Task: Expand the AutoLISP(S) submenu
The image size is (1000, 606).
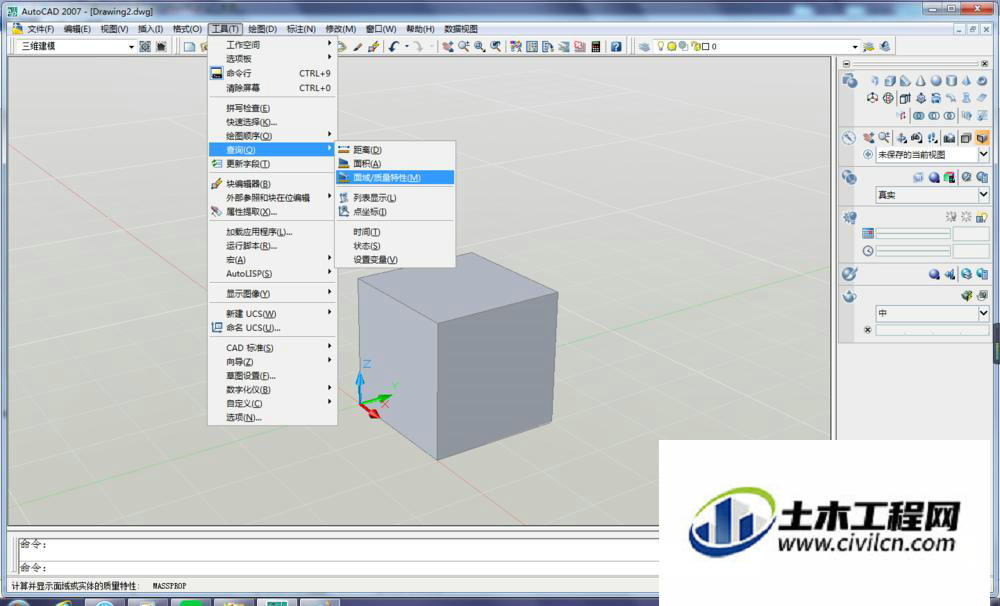Action: 272,274
